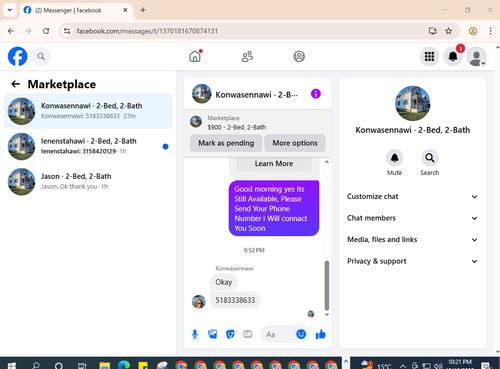Click the Mute bell icon

point(395,158)
